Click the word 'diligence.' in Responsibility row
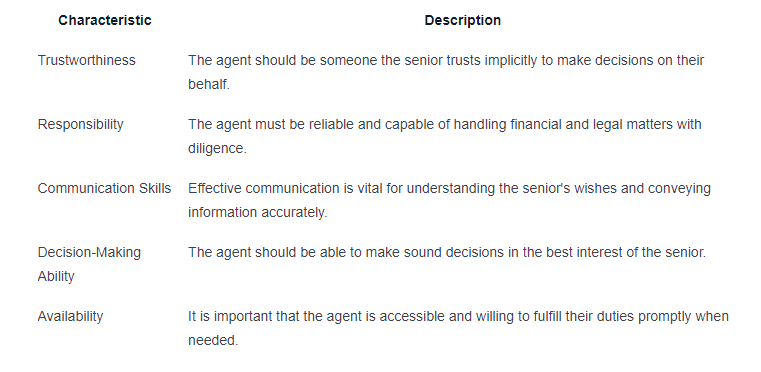The width and height of the screenshot is (761, 372). pos(217,149)
